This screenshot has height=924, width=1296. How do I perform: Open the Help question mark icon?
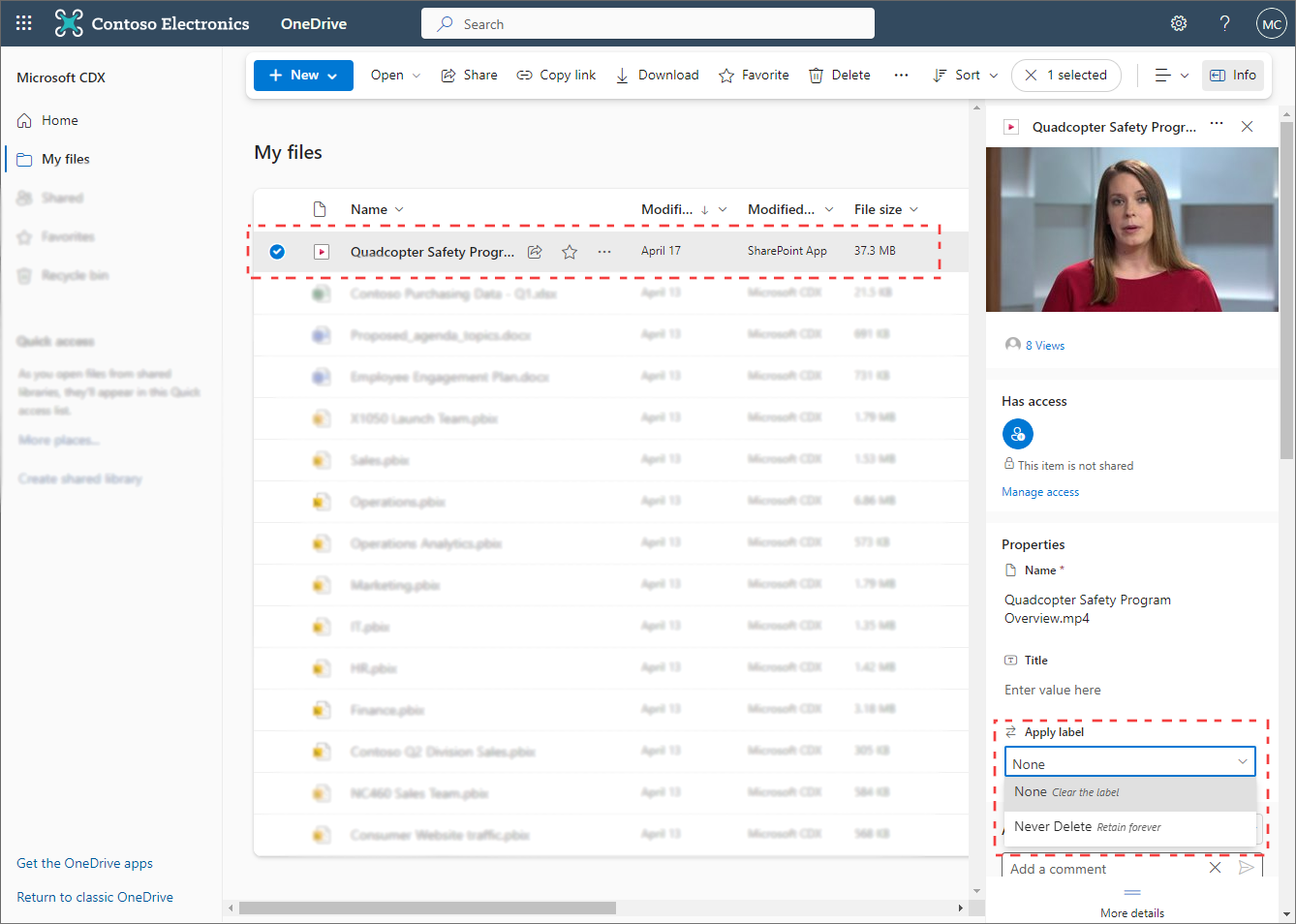pos(1224,22)
